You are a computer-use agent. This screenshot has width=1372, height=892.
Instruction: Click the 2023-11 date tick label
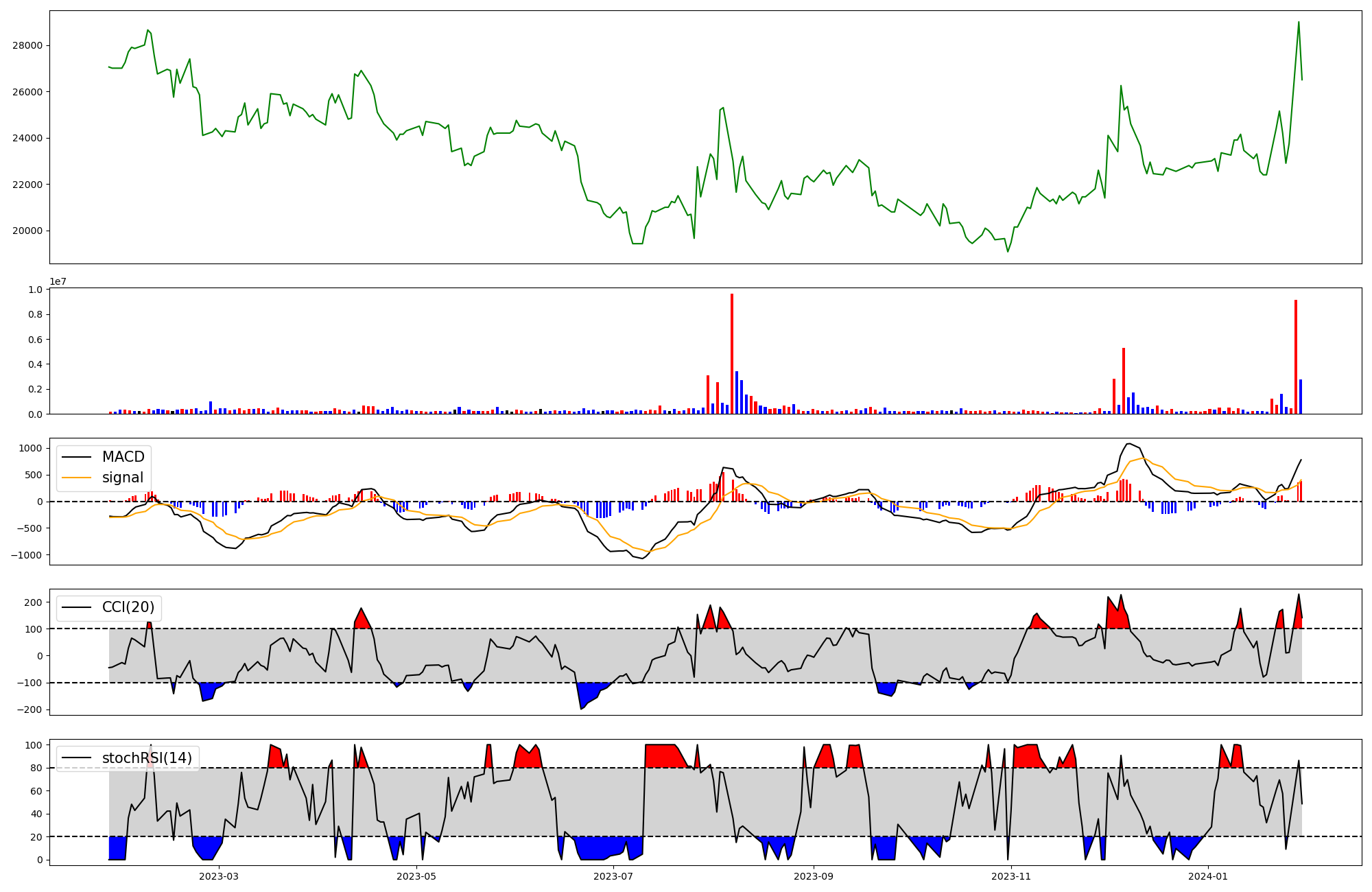1011,876
